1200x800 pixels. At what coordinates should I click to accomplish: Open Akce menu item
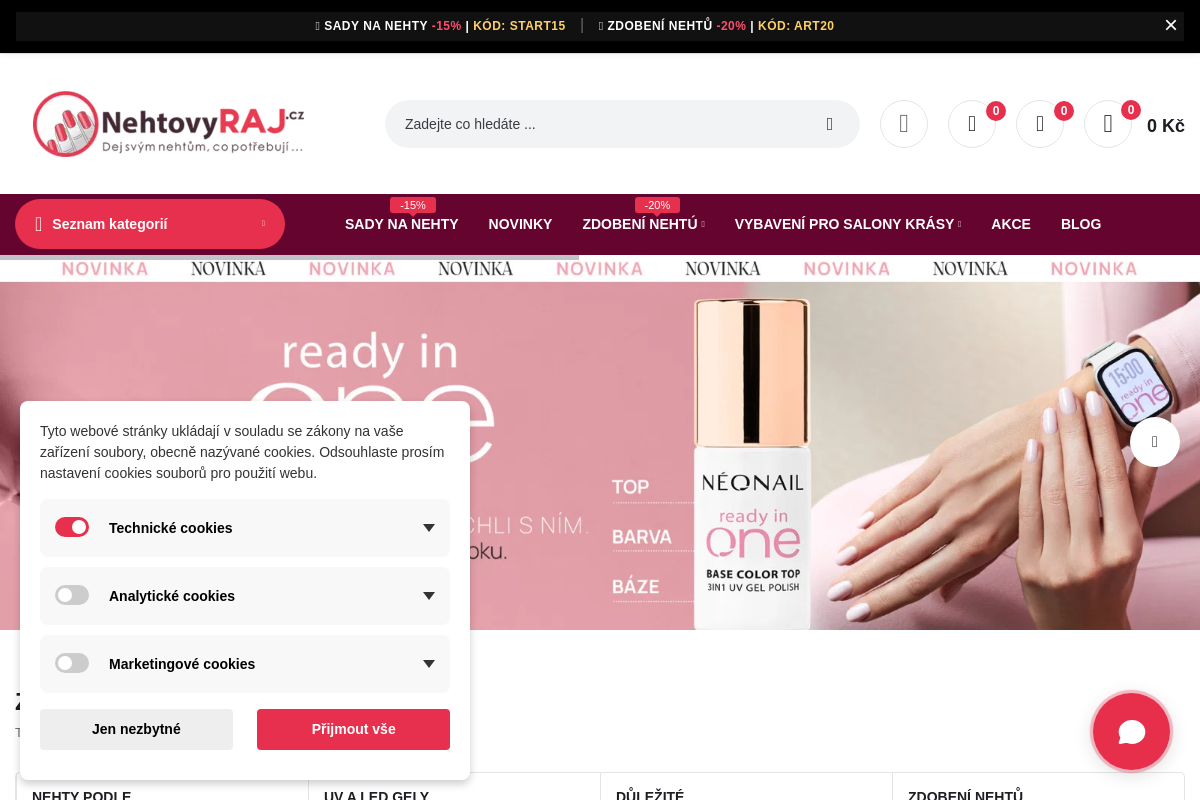(x=1011, y=224)
